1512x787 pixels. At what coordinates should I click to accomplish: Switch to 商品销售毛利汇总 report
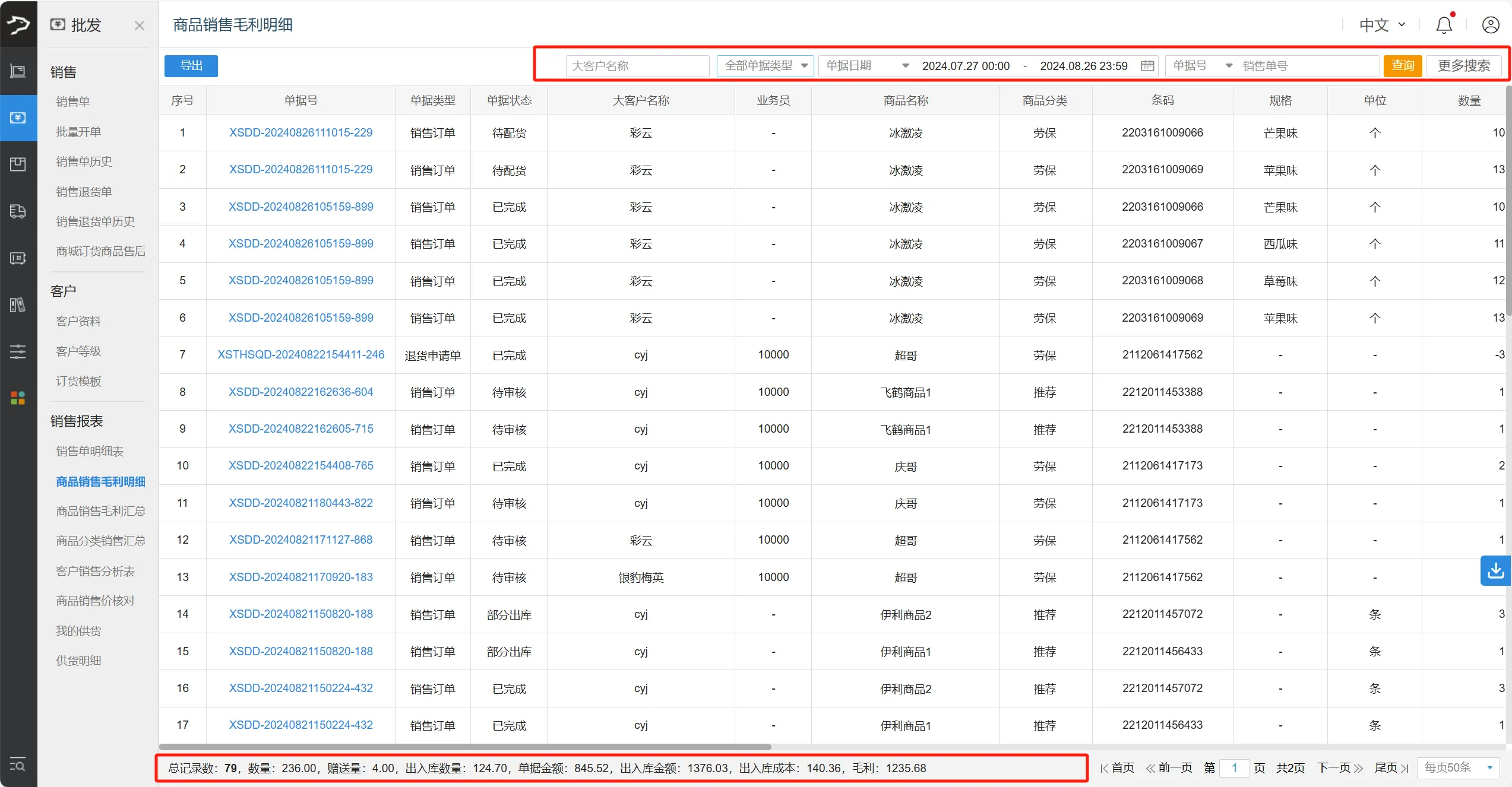coord(100,511)
